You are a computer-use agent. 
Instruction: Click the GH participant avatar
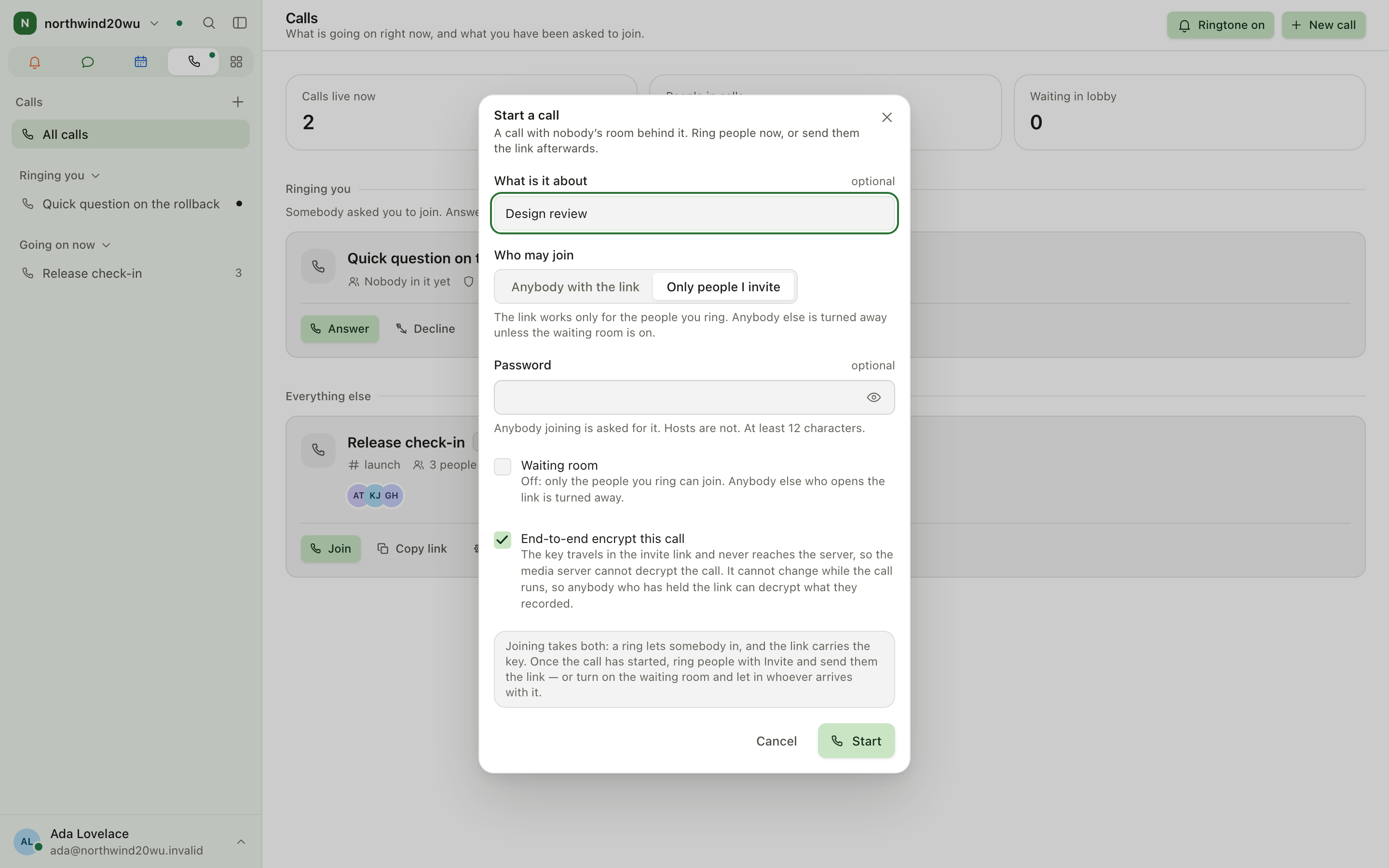(392, 495)
